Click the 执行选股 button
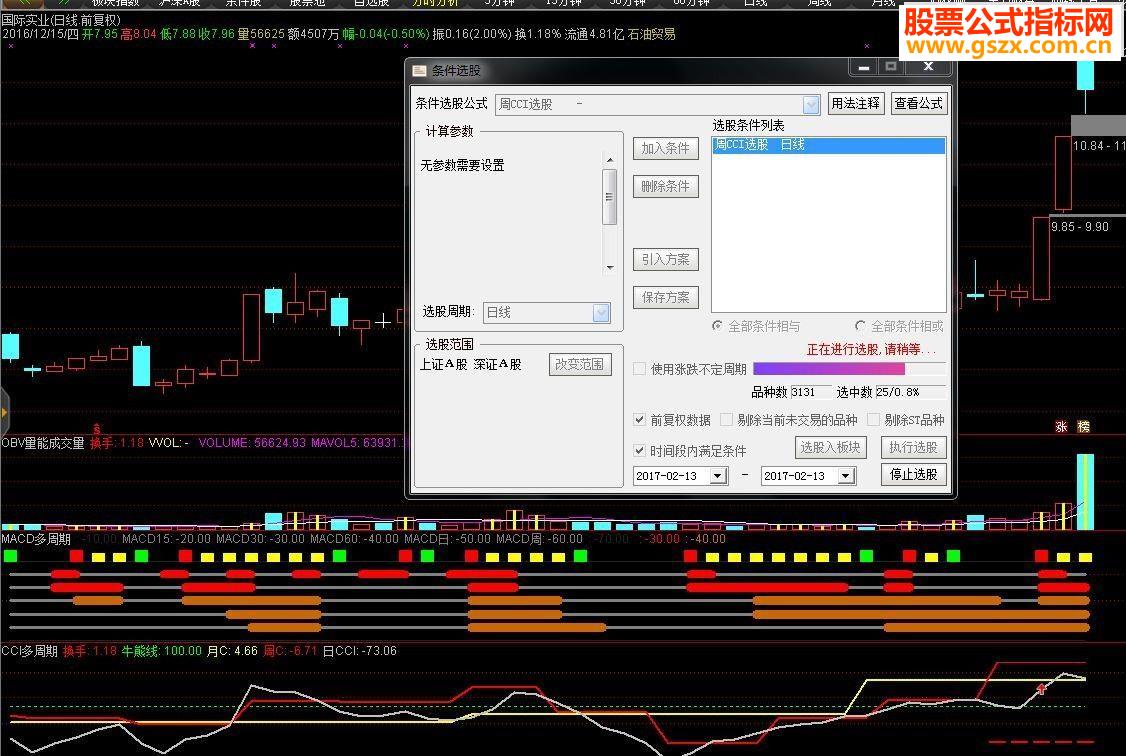 [913, 447]
